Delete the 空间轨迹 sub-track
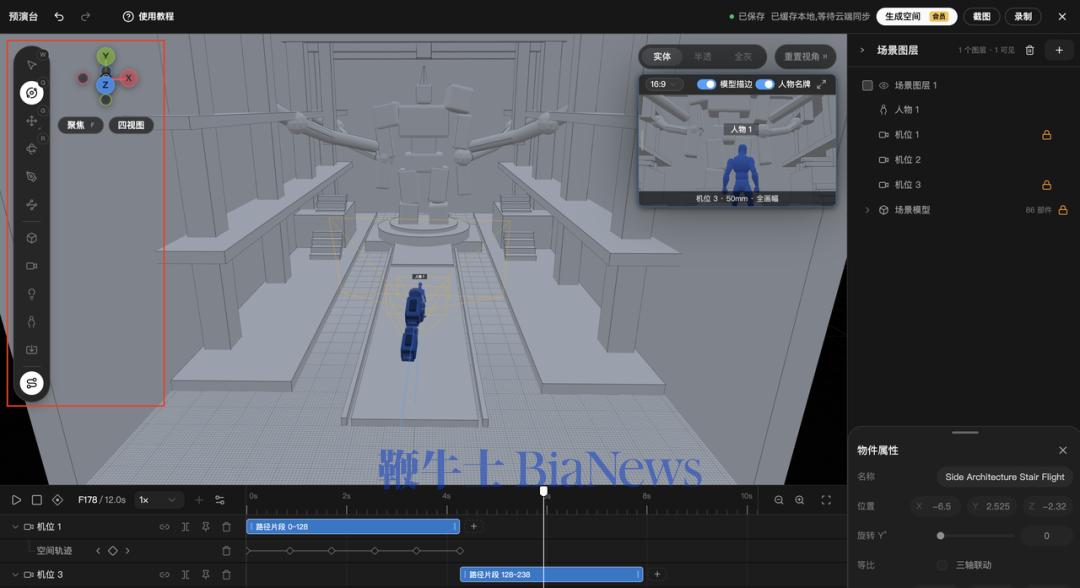 (226, 551)
